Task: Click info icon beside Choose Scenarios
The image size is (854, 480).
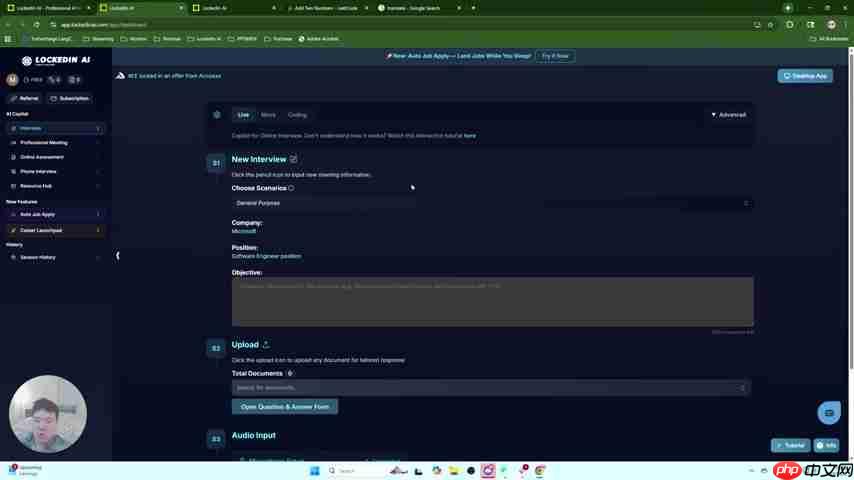Action: click(291, 188)
